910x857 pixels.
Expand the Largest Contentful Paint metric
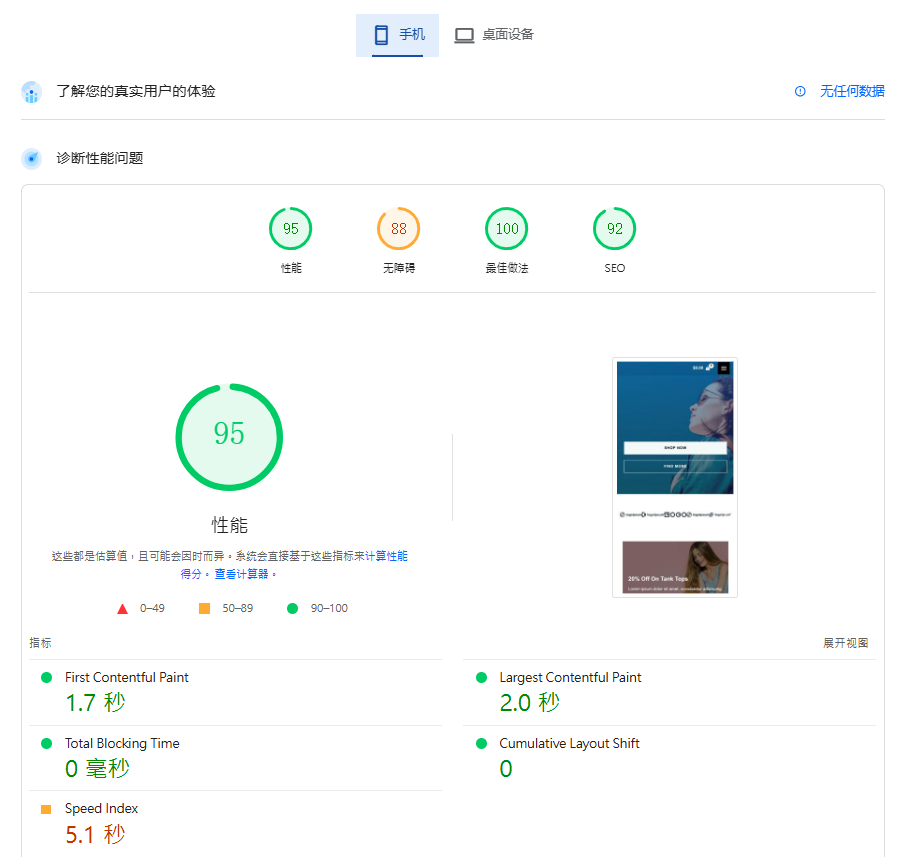(570, 678)
